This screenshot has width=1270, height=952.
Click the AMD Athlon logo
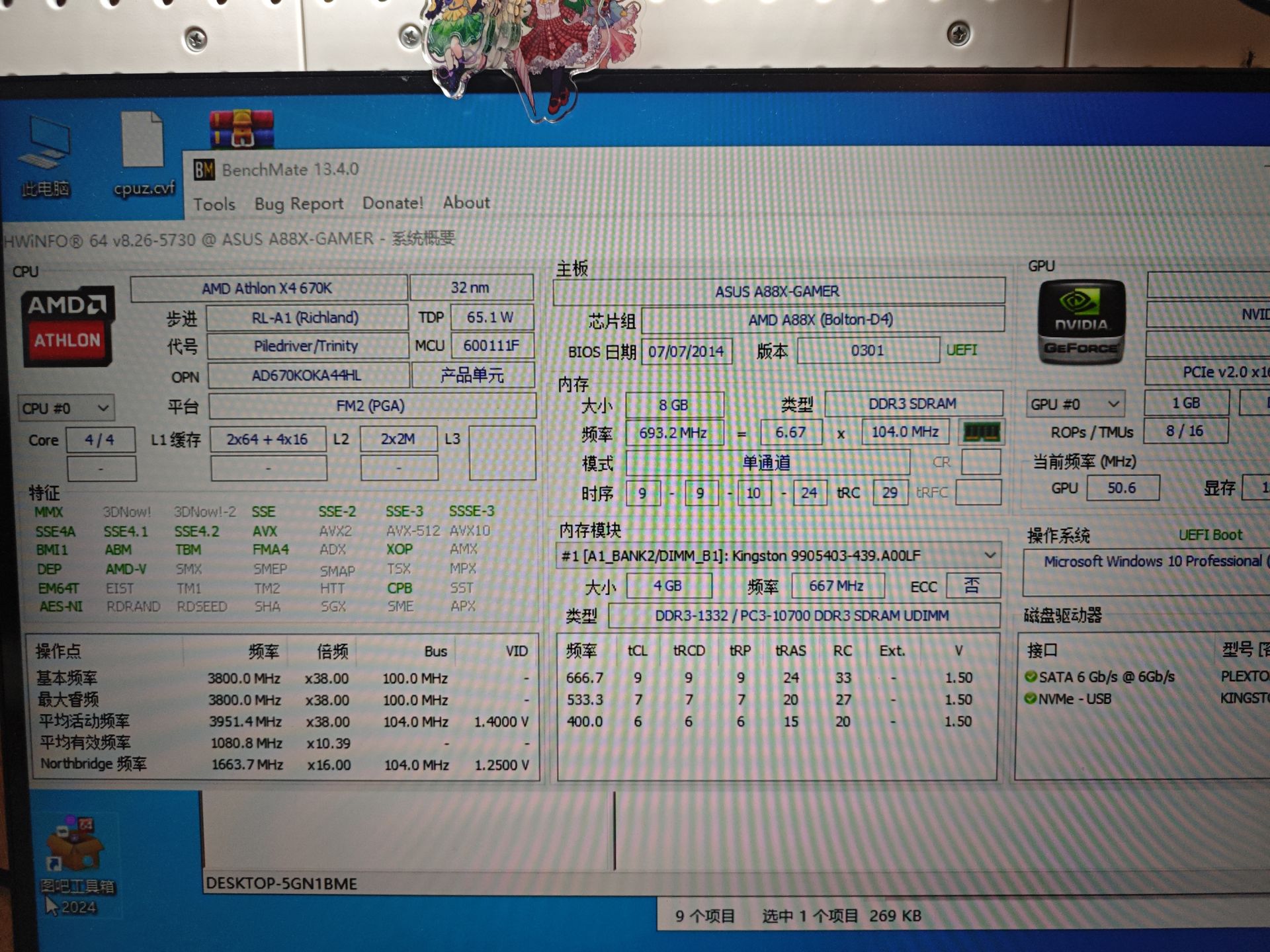click(x=67, y=325)
